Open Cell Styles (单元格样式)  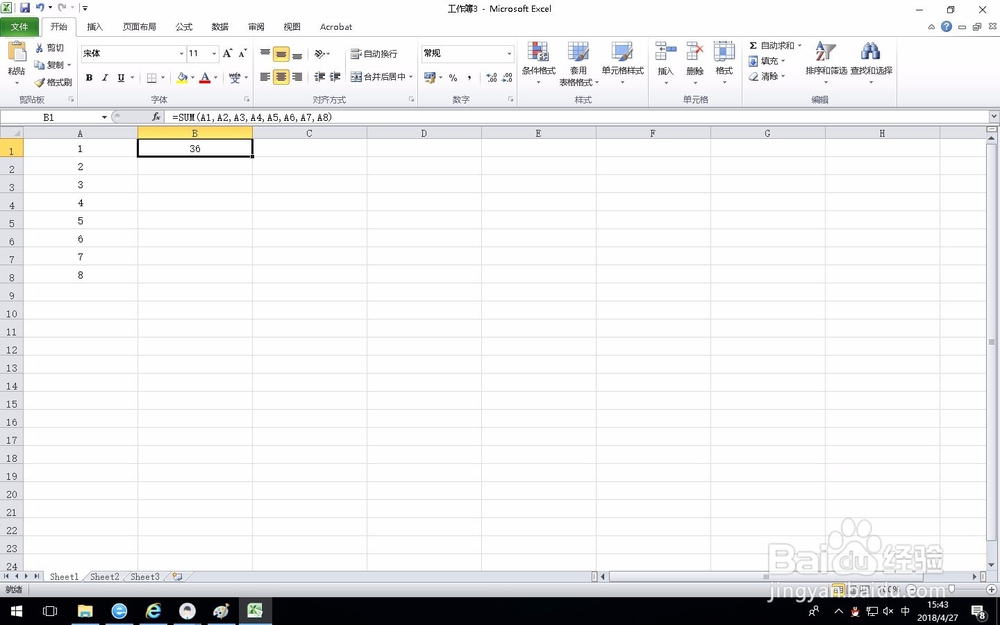(622, 62)
